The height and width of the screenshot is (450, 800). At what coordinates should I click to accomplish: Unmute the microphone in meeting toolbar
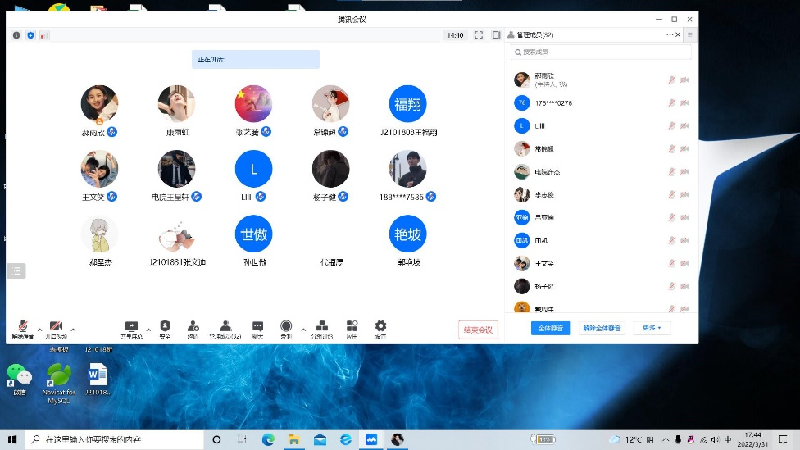click(22, 327)
